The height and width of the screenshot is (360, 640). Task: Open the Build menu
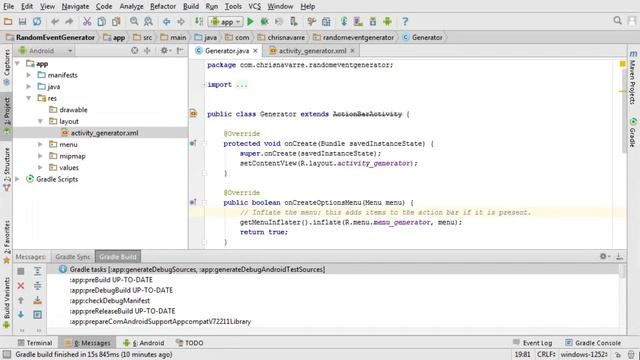pyautogui.click(x=191, y=6)
